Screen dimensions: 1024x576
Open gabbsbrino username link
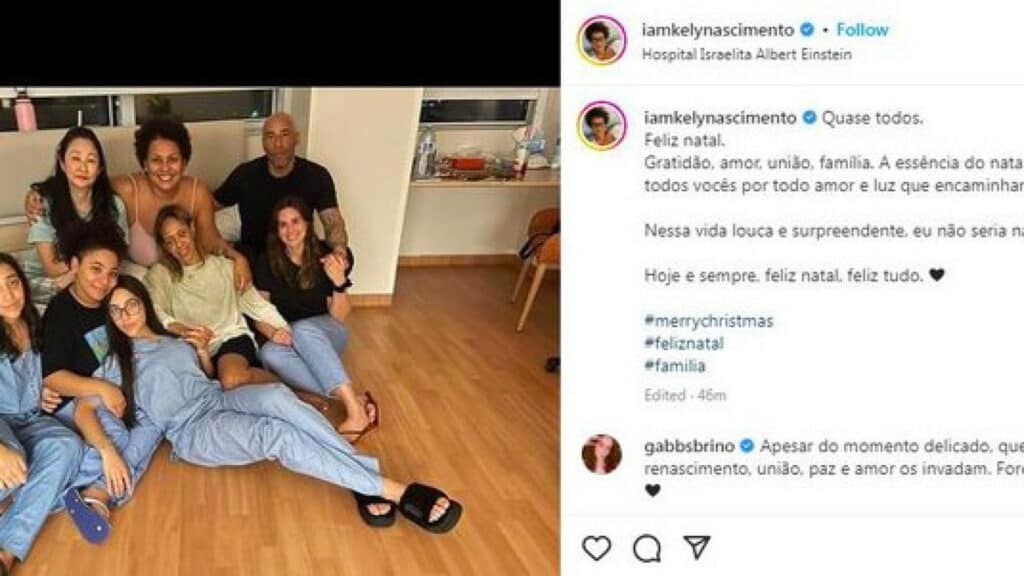point(689,446)
